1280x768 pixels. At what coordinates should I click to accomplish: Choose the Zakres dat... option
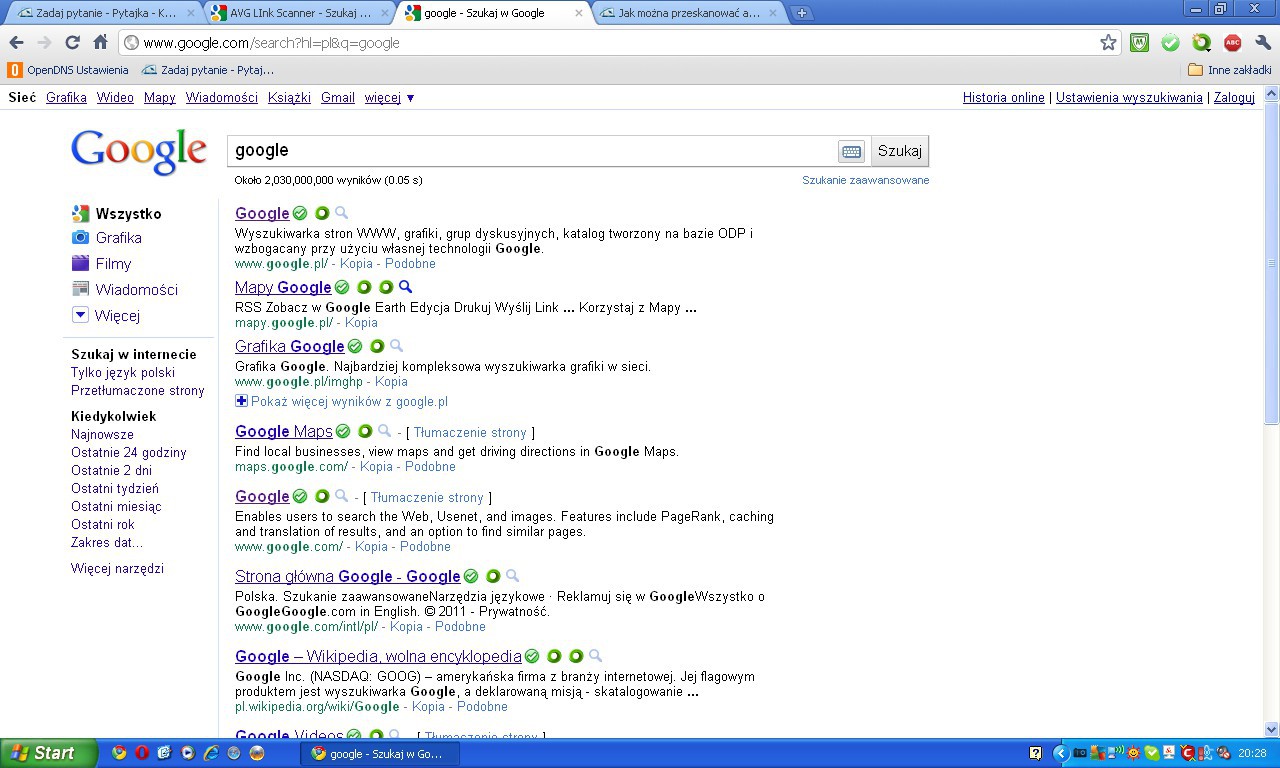[x=107, y=543]
